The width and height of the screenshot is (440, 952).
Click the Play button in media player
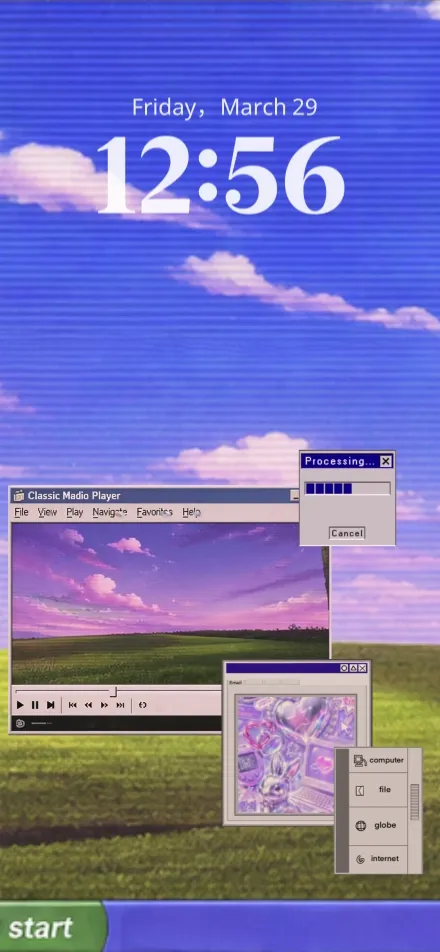point(20,705)
